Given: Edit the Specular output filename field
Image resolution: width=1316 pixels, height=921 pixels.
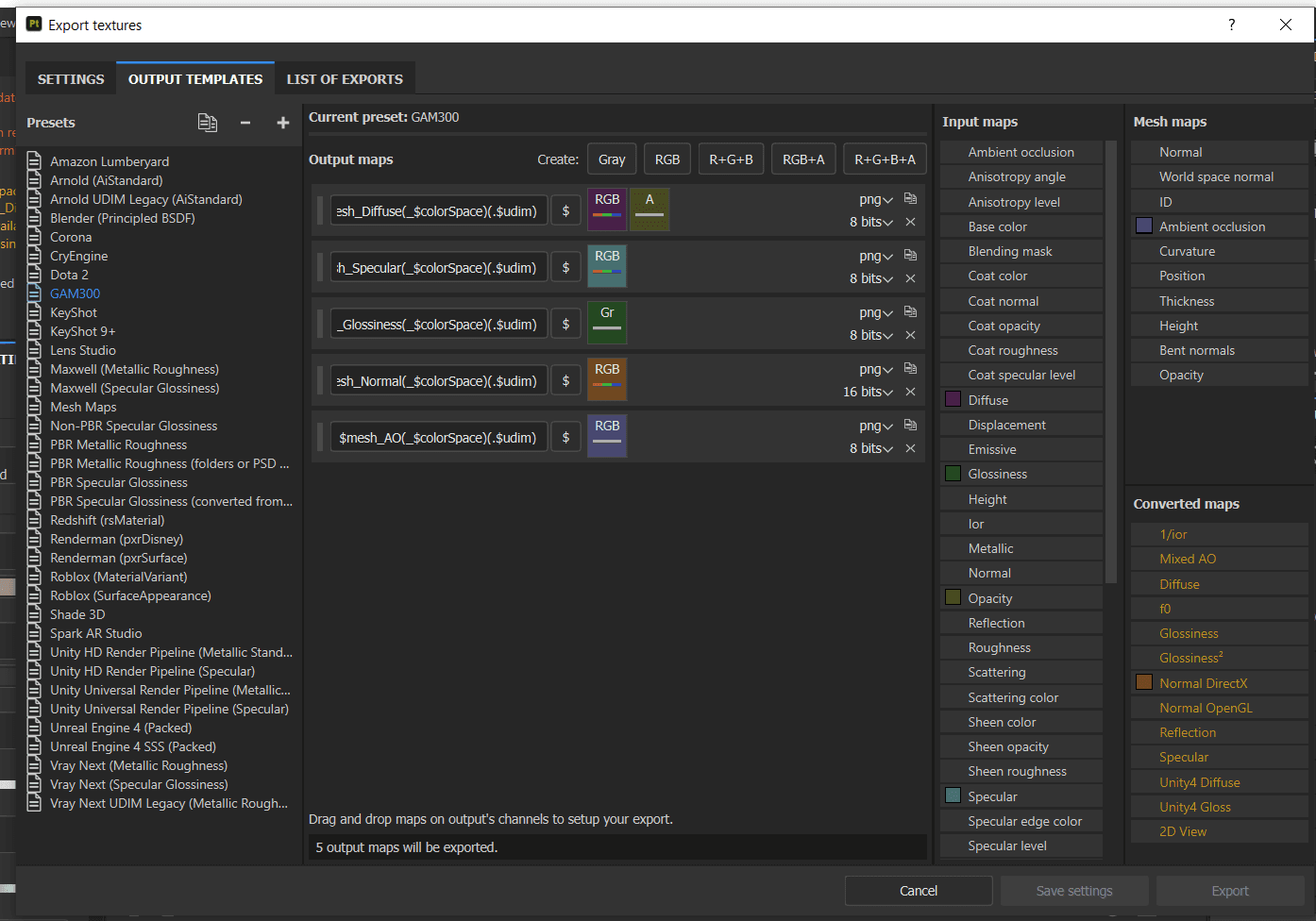Looking at the screenshot, I should 439,268.
